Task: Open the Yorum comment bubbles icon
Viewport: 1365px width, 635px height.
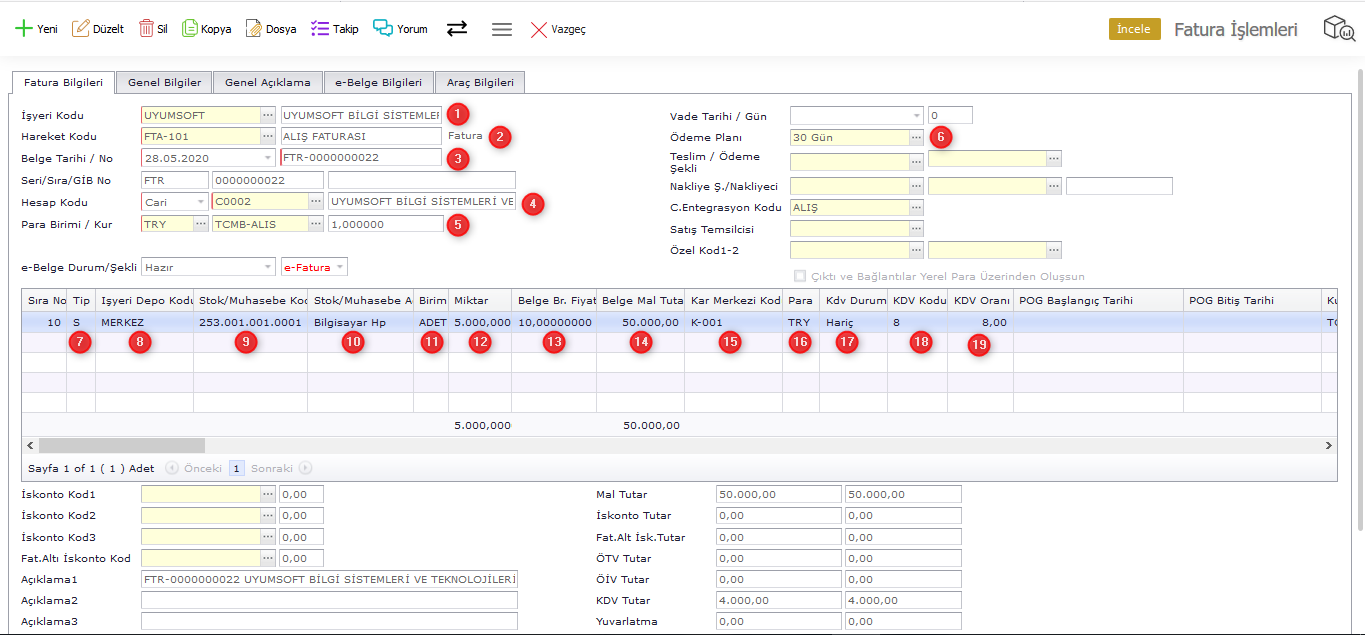Action: click(383, 29)
